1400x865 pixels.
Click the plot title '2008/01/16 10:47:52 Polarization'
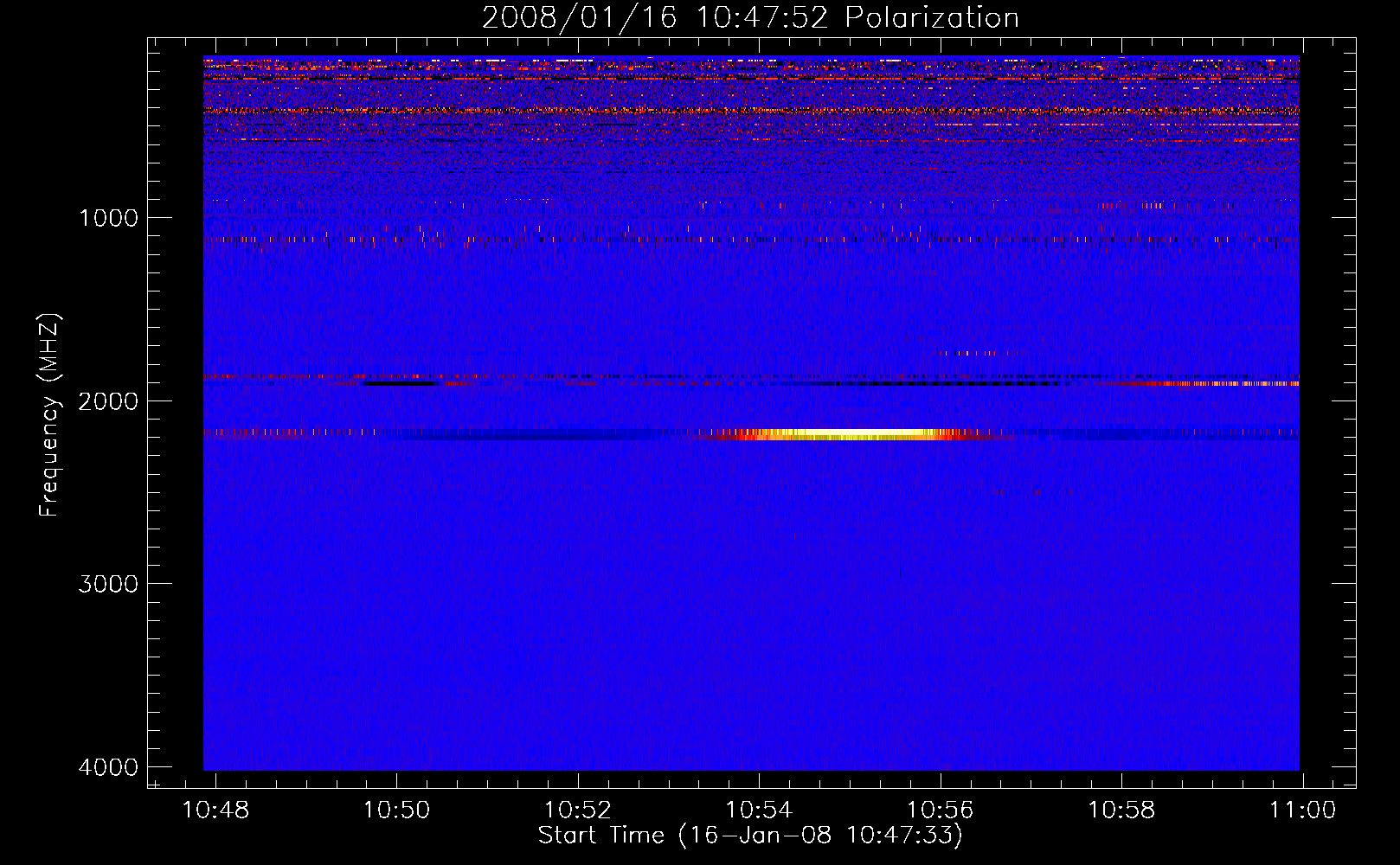(x=750, y=17)
